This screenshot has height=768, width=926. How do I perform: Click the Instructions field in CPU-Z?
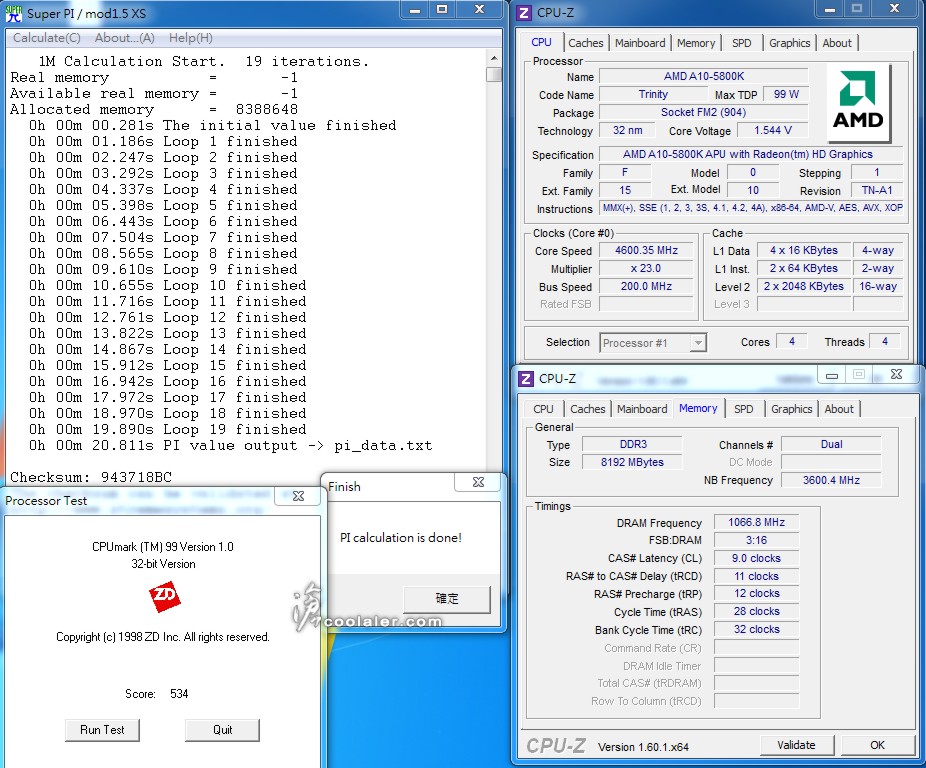tap(752, 208)
